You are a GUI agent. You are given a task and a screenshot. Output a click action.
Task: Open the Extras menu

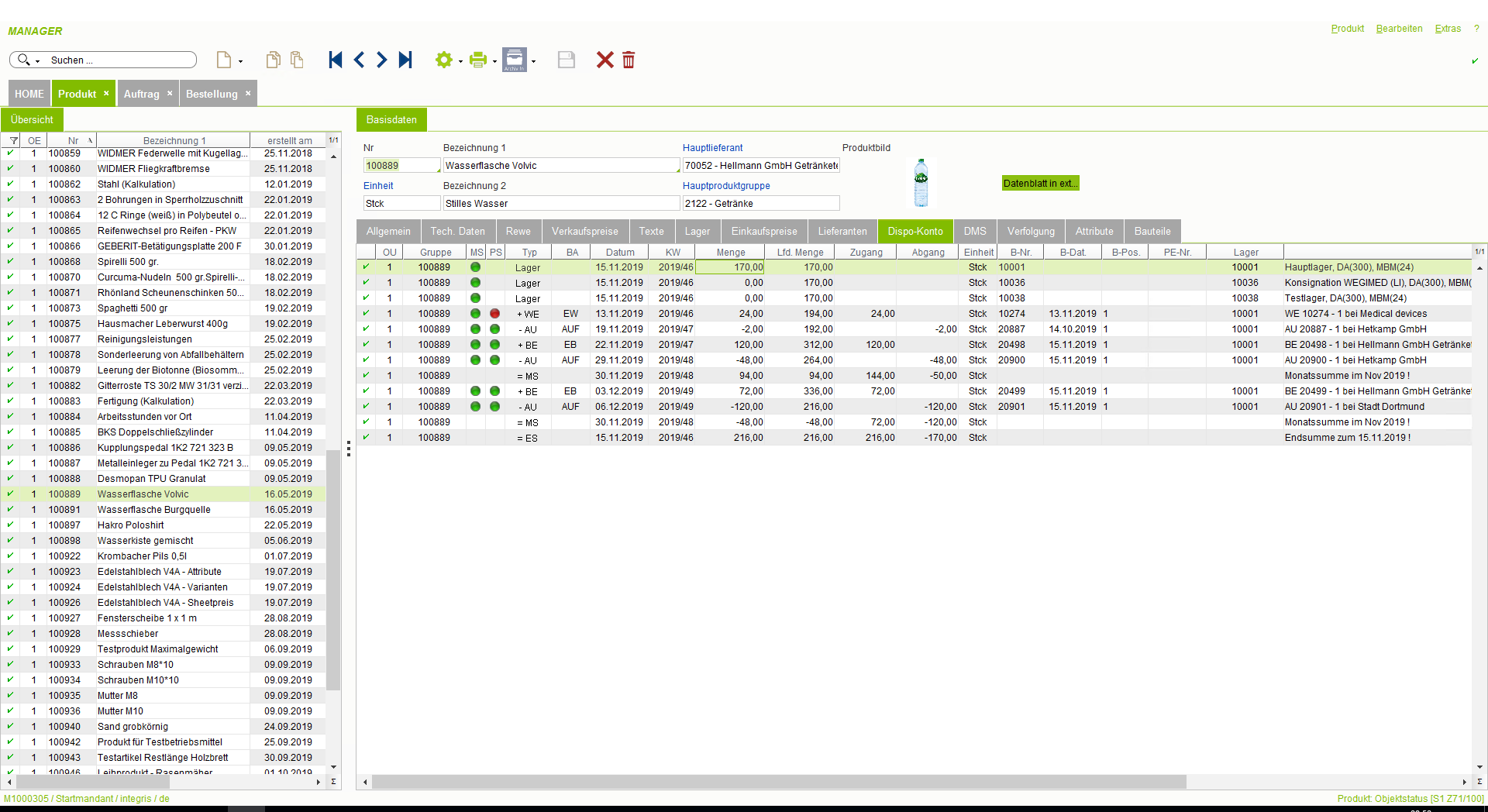click(1448, 29)
